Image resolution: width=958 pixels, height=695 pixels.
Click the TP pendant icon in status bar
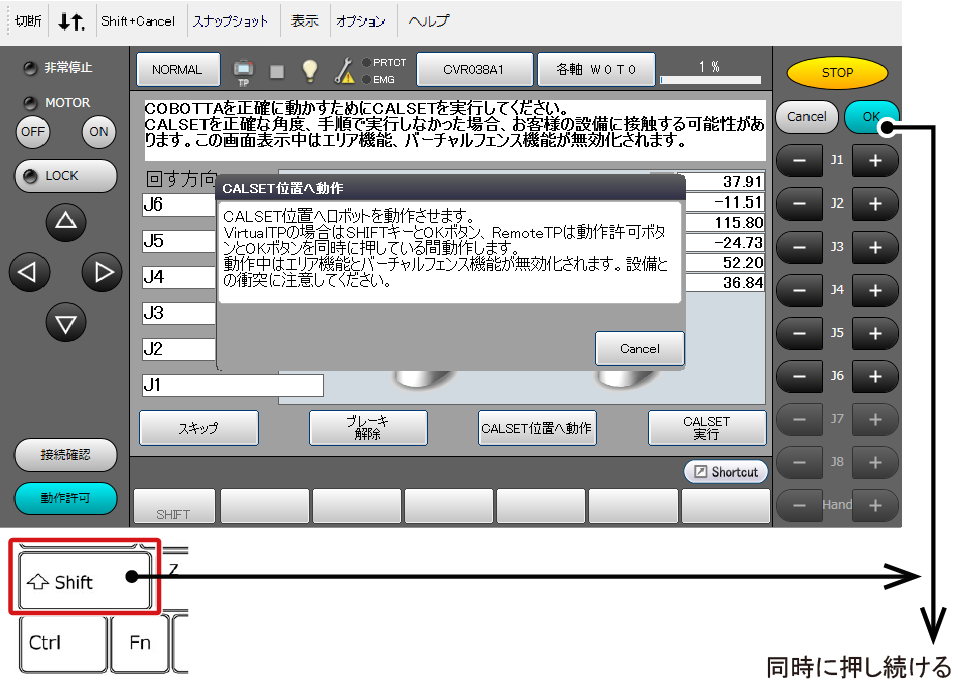pos(242,70)
